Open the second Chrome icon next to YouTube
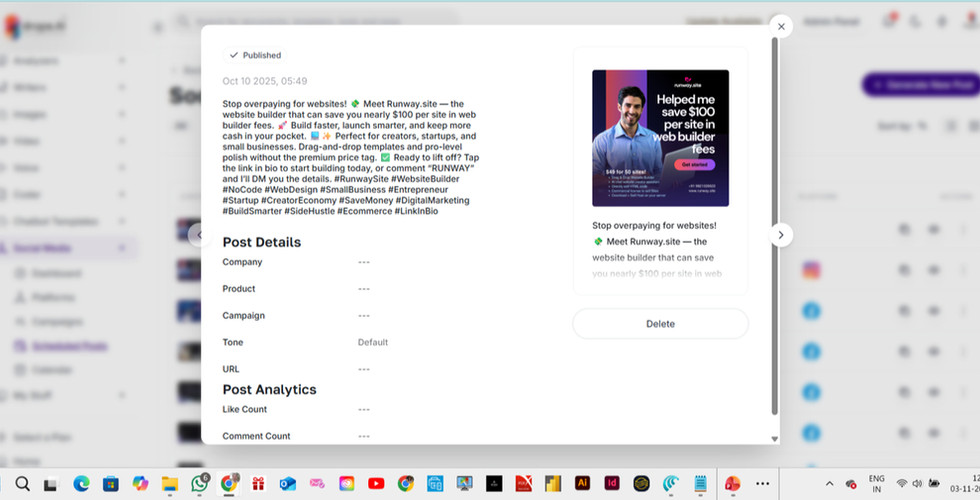Viewport: 980px width, 500px height. click(406, 484)
